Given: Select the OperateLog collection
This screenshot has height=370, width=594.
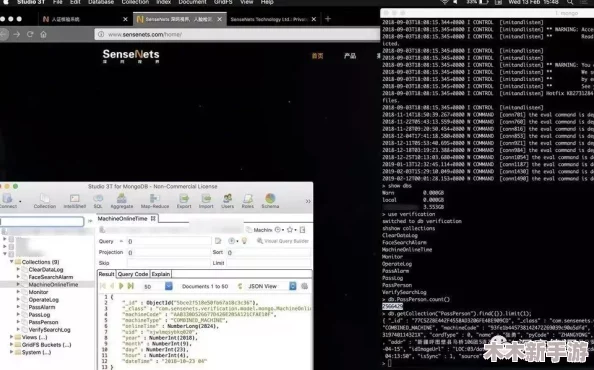Looking at the screenshot, I should [44, 300].
